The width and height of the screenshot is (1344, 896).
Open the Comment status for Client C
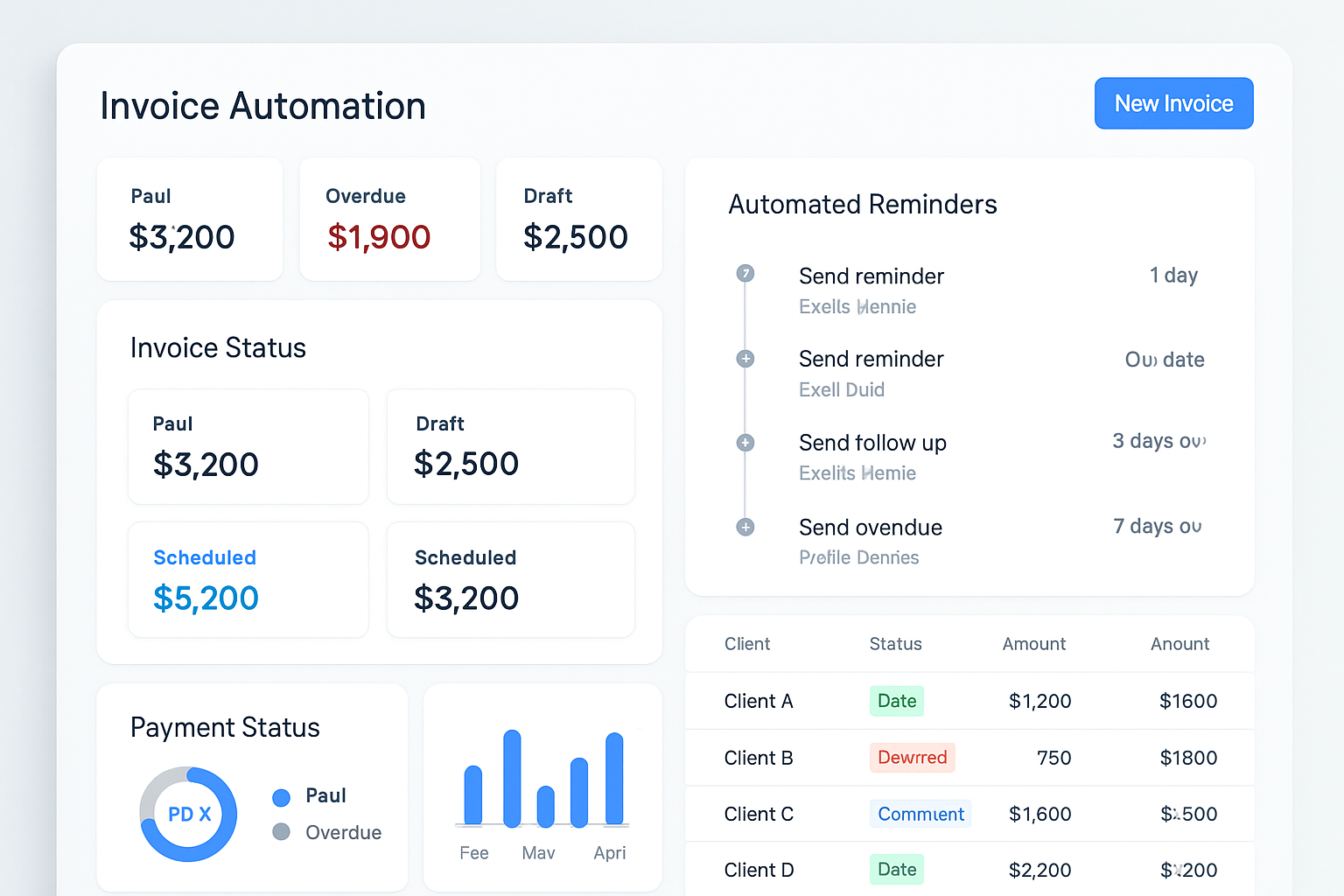tap(920, 814)
